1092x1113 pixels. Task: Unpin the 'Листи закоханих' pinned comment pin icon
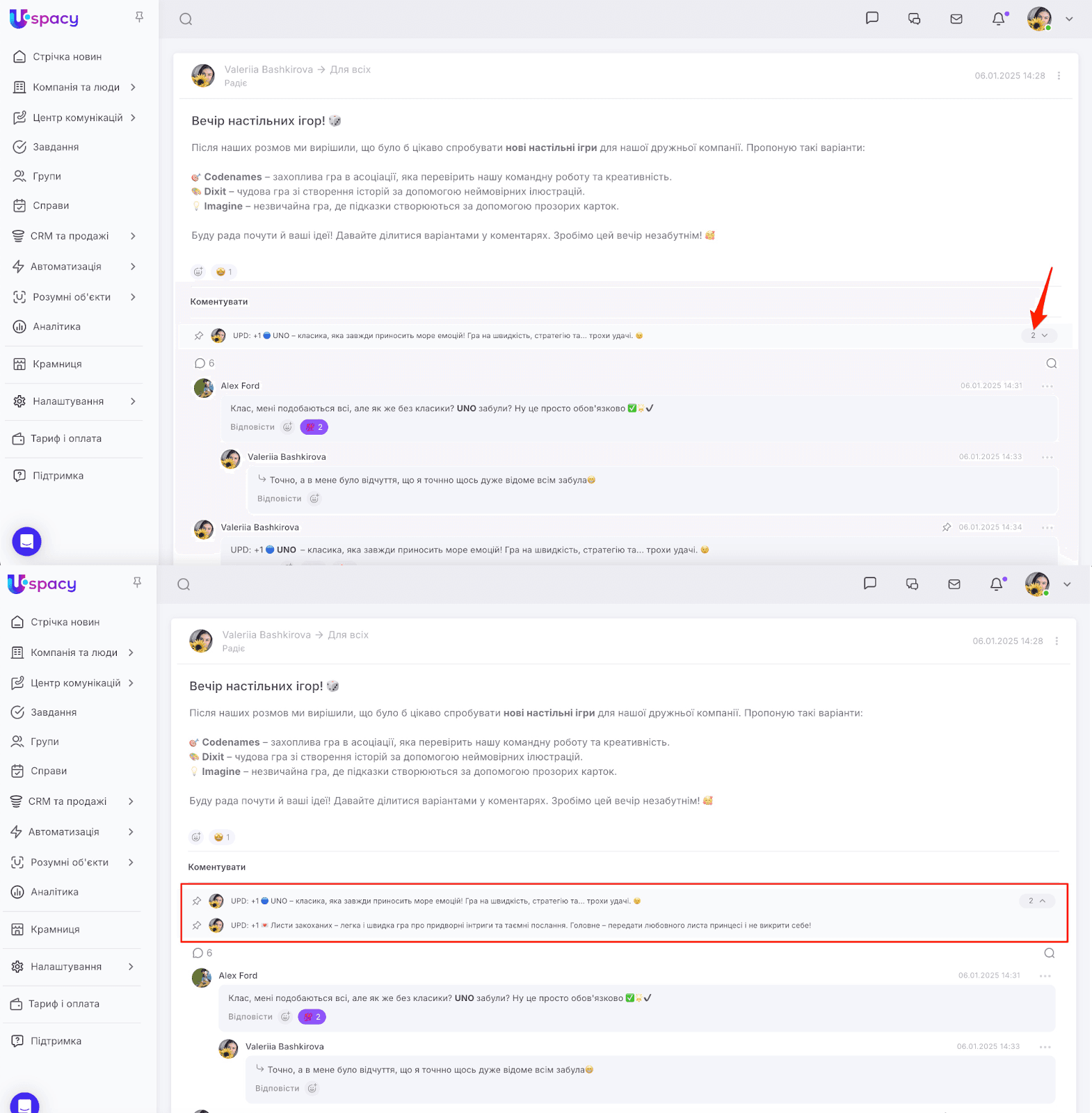pos(197,925)
